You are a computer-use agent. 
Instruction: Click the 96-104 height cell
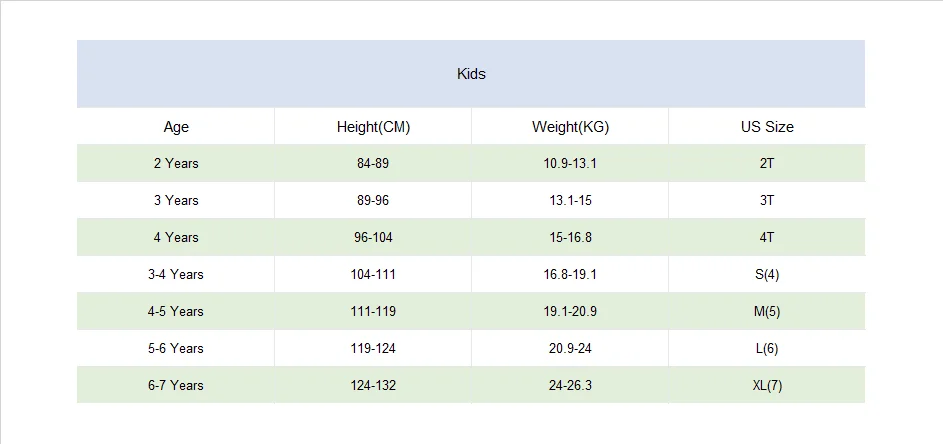pyautogui.click(x=373, y=237)
